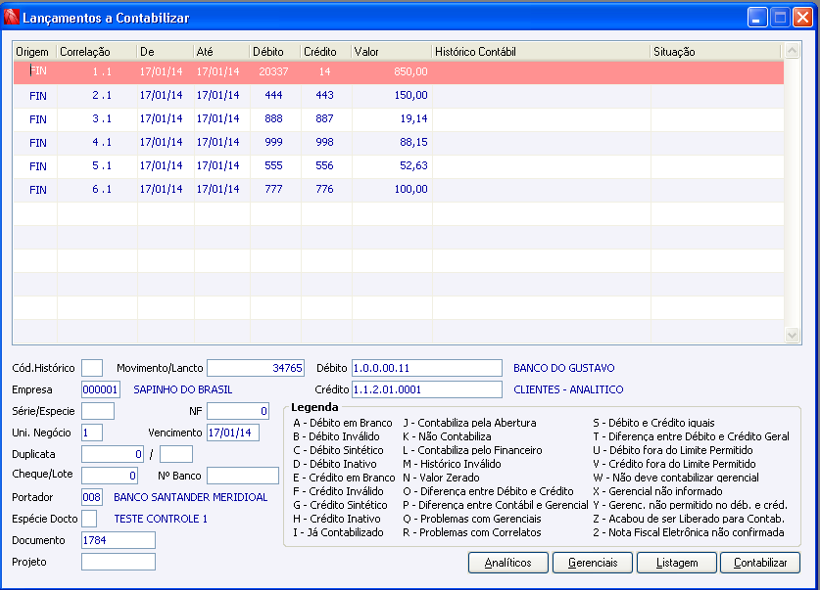Screen dimensions: 820x590
Task: Focus the Vencimento date field
Action: pyautogui.click(x=233, y=432)
